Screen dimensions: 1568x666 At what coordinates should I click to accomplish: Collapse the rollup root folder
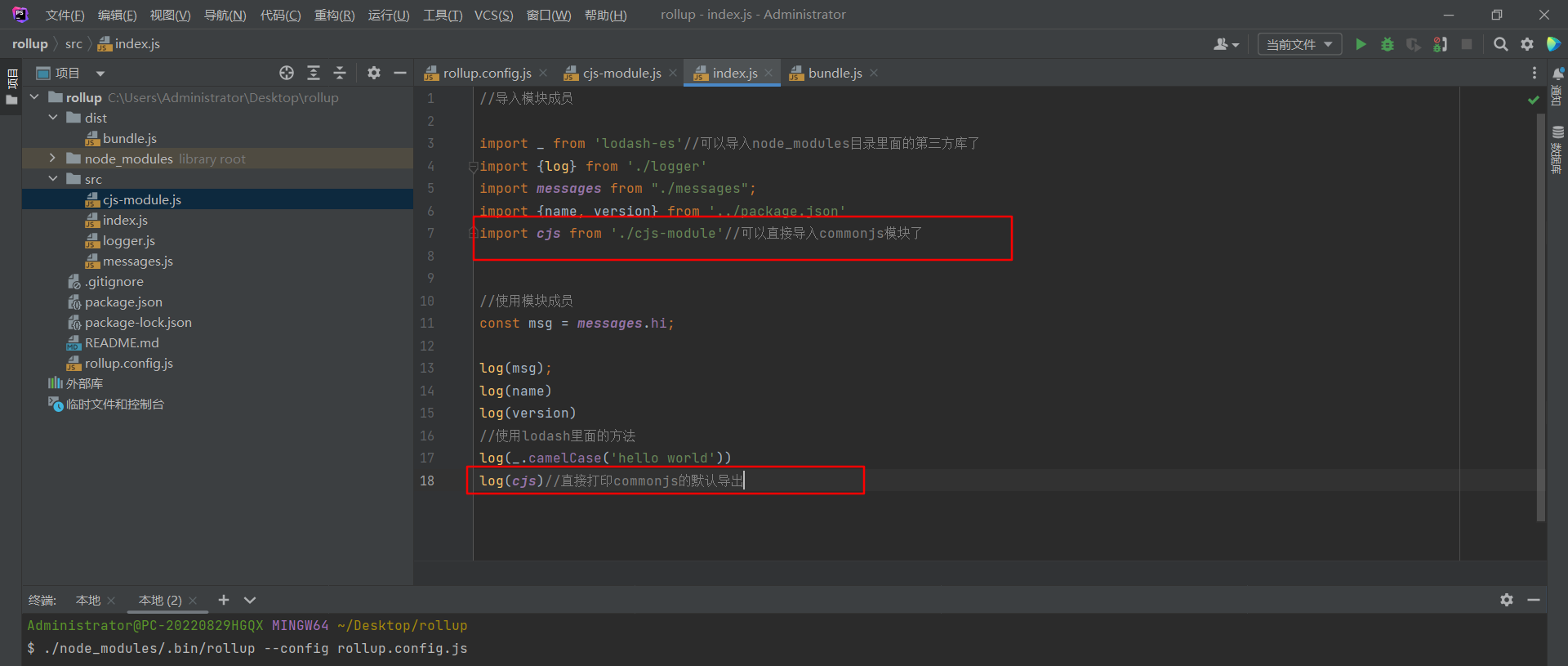(x=34, y=97)
